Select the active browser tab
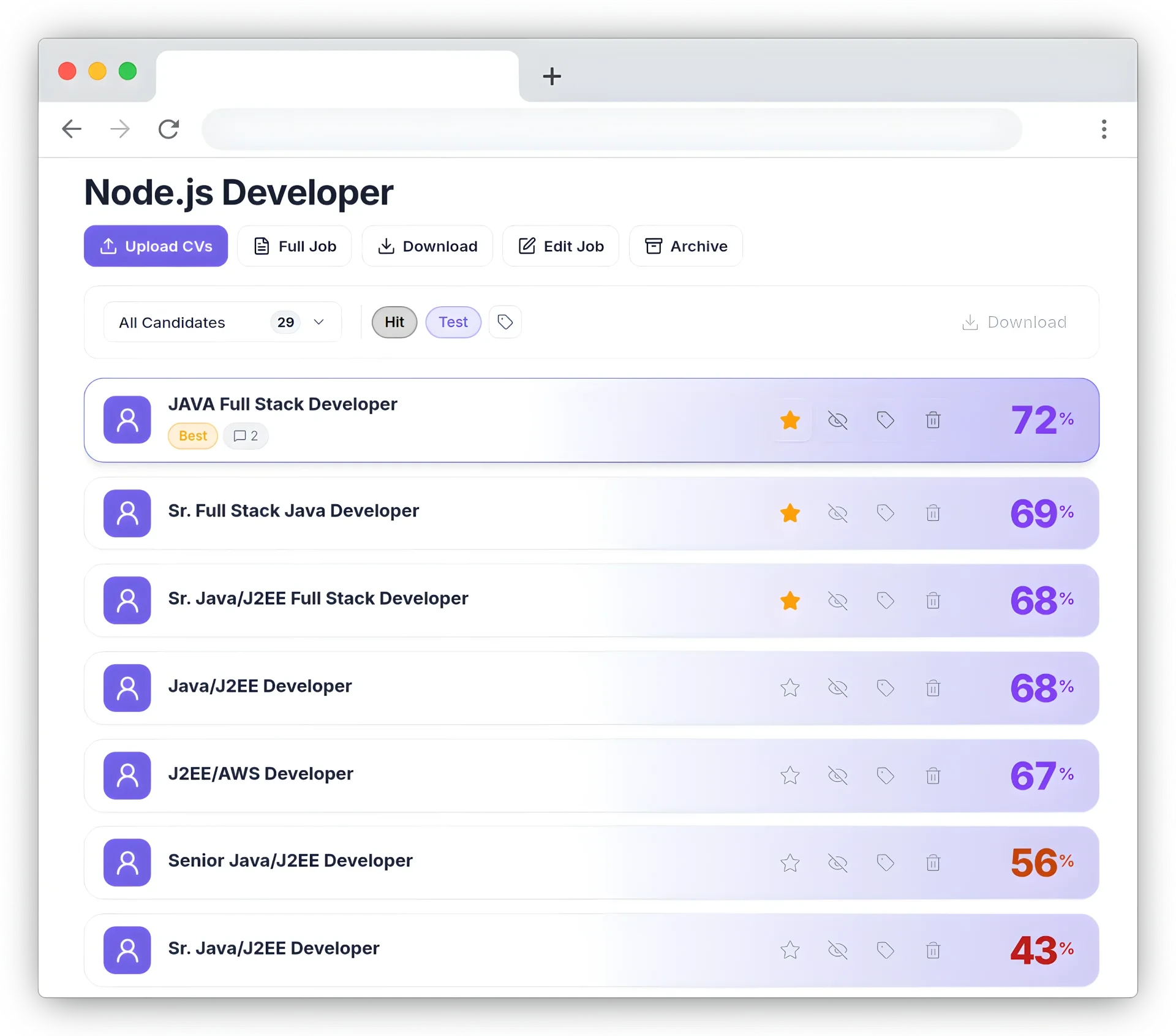 click(x=337, y=76)
